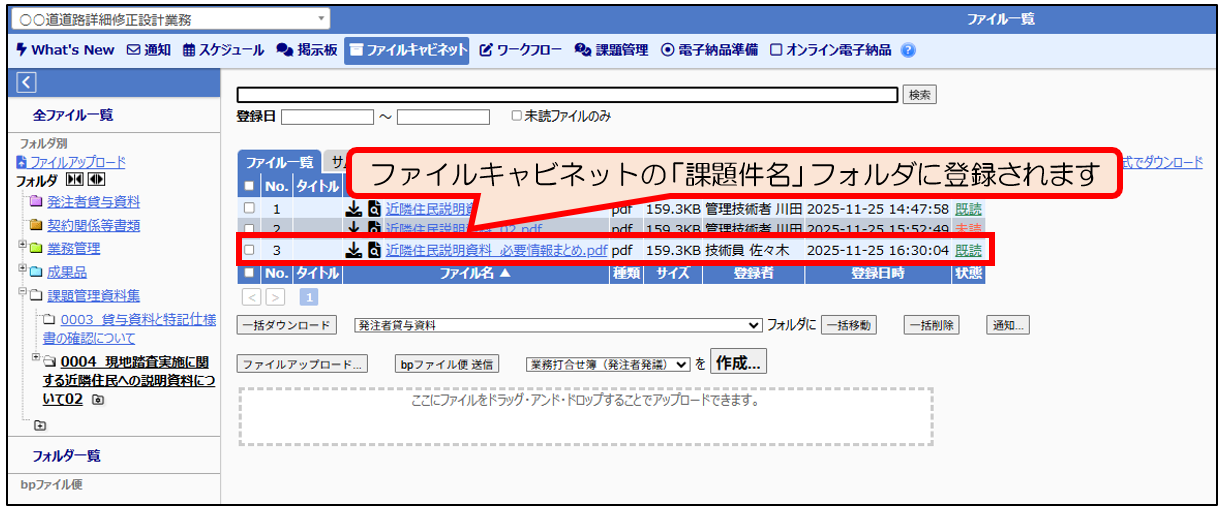Screen dimensions: 1225x517
Task: Expand the 業務管理 folder tree node
Action: click(22, 246)
